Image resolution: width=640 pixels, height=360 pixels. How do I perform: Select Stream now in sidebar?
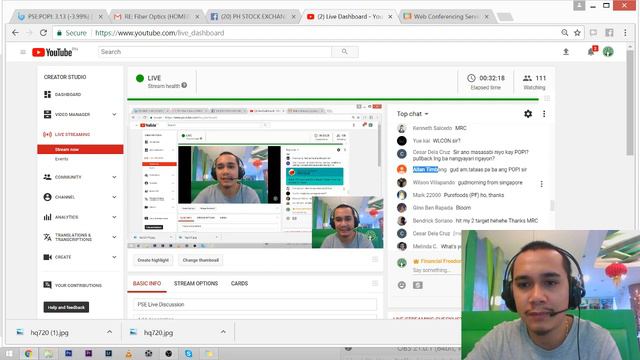point(80,149)
